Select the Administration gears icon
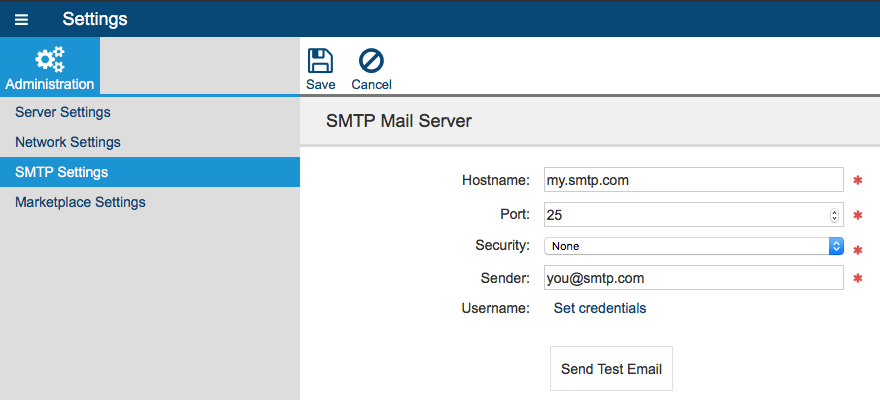880x400 pixels. click(x=50, y=59)
